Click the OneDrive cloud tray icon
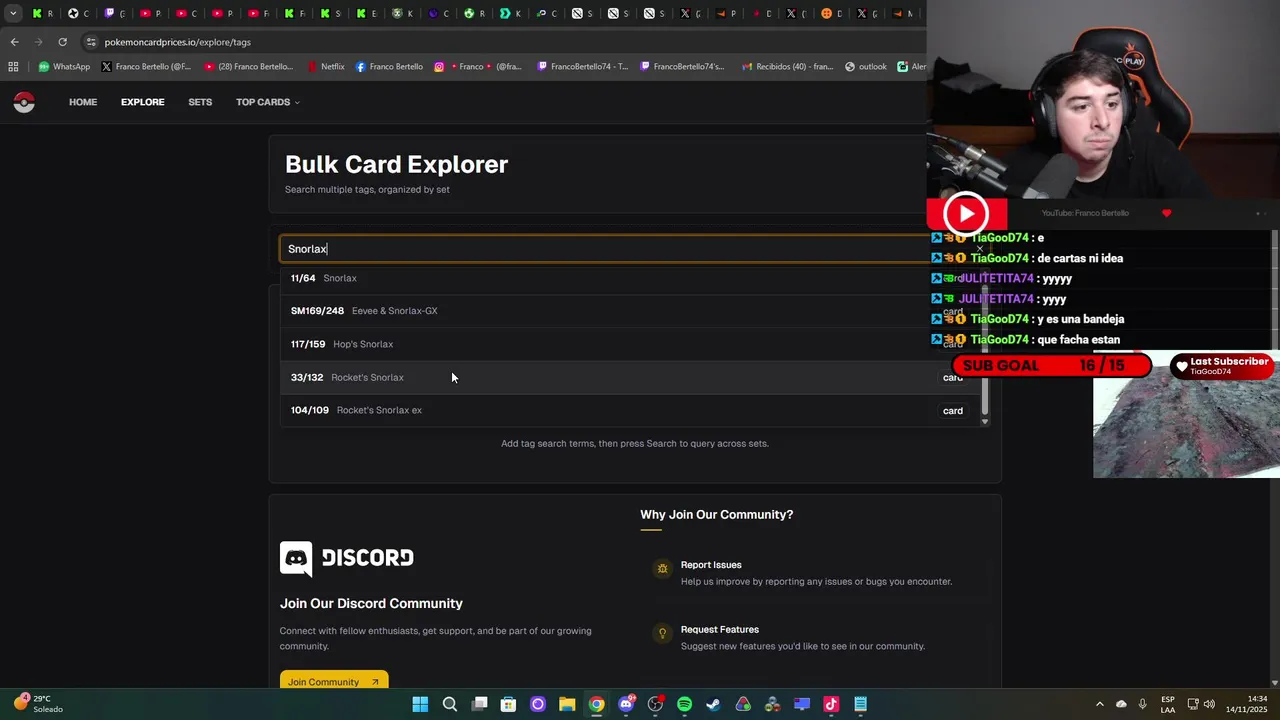 (x=1121, y=704)
